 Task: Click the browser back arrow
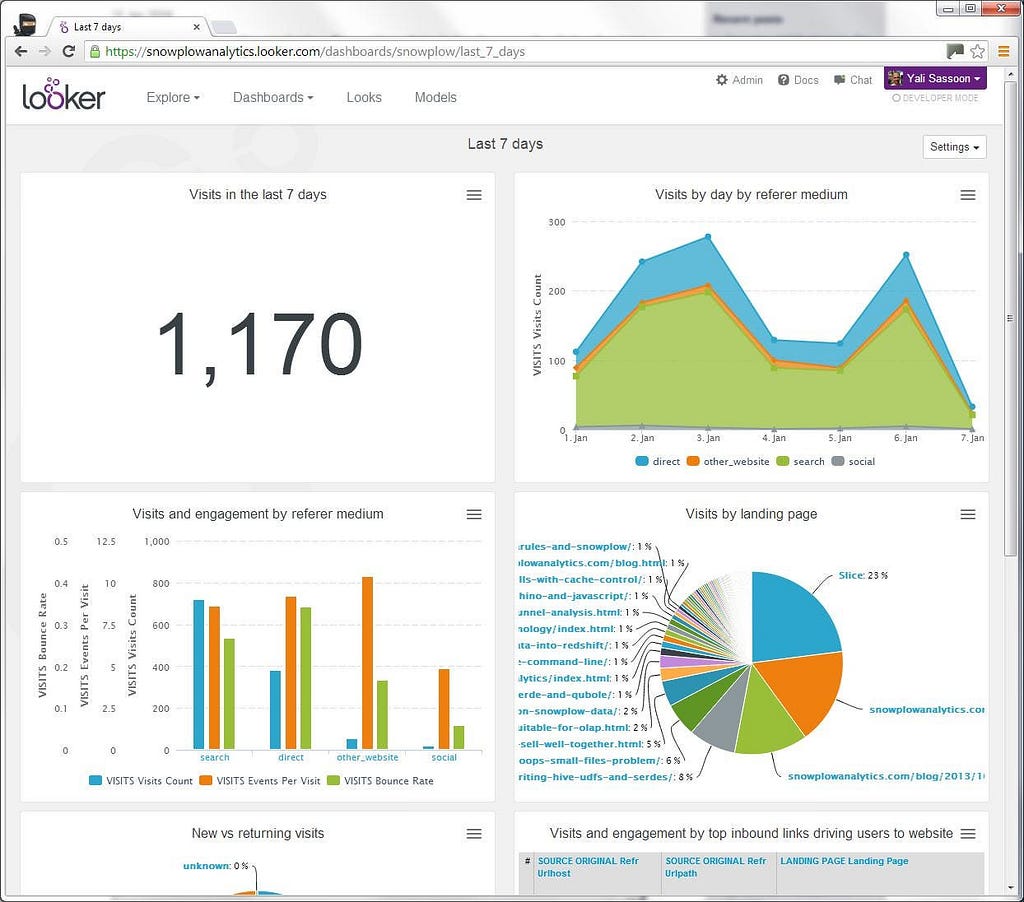(21, 51)
